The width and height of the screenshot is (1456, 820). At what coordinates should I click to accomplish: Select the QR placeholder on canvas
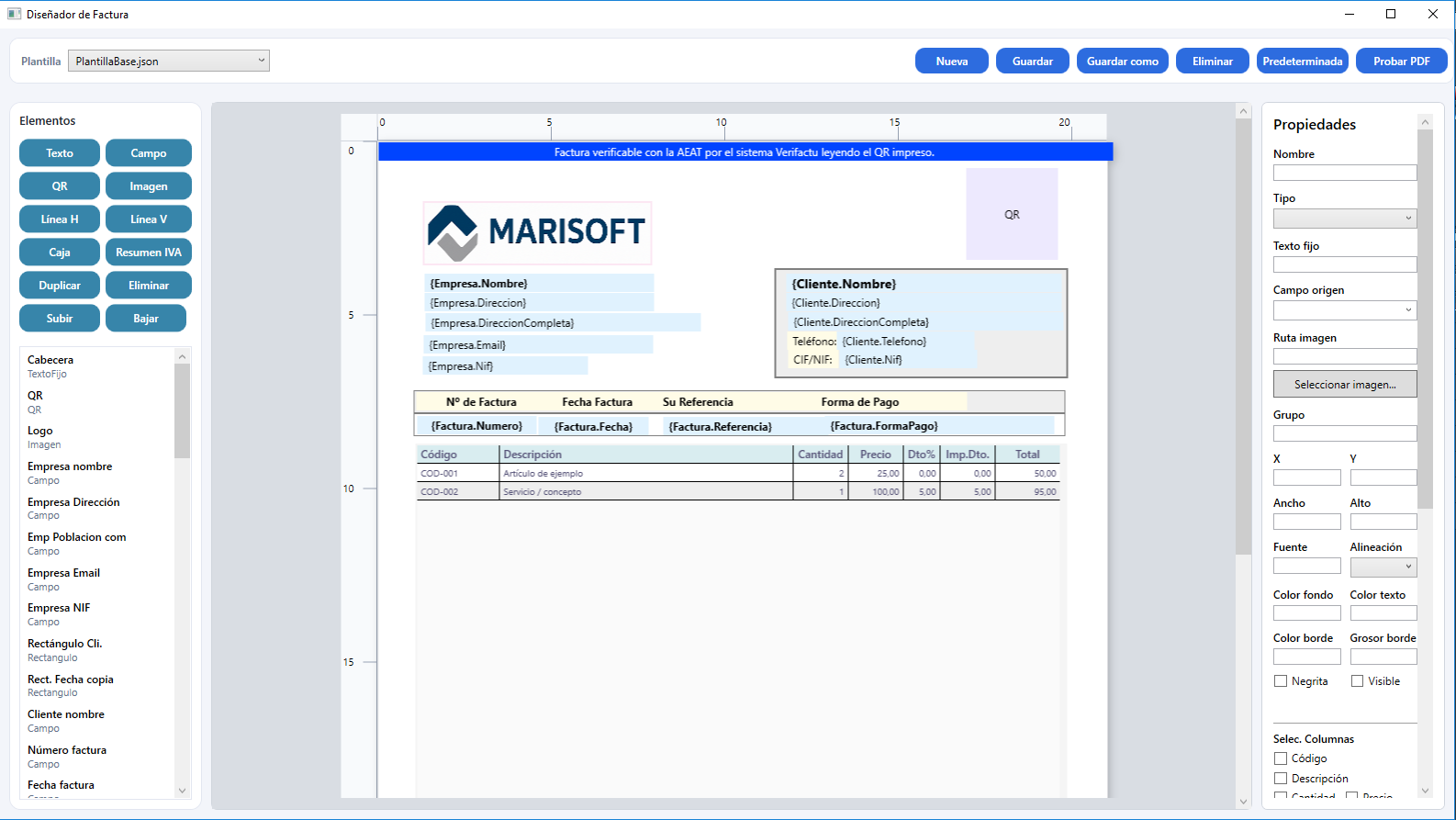(1012, 214)
